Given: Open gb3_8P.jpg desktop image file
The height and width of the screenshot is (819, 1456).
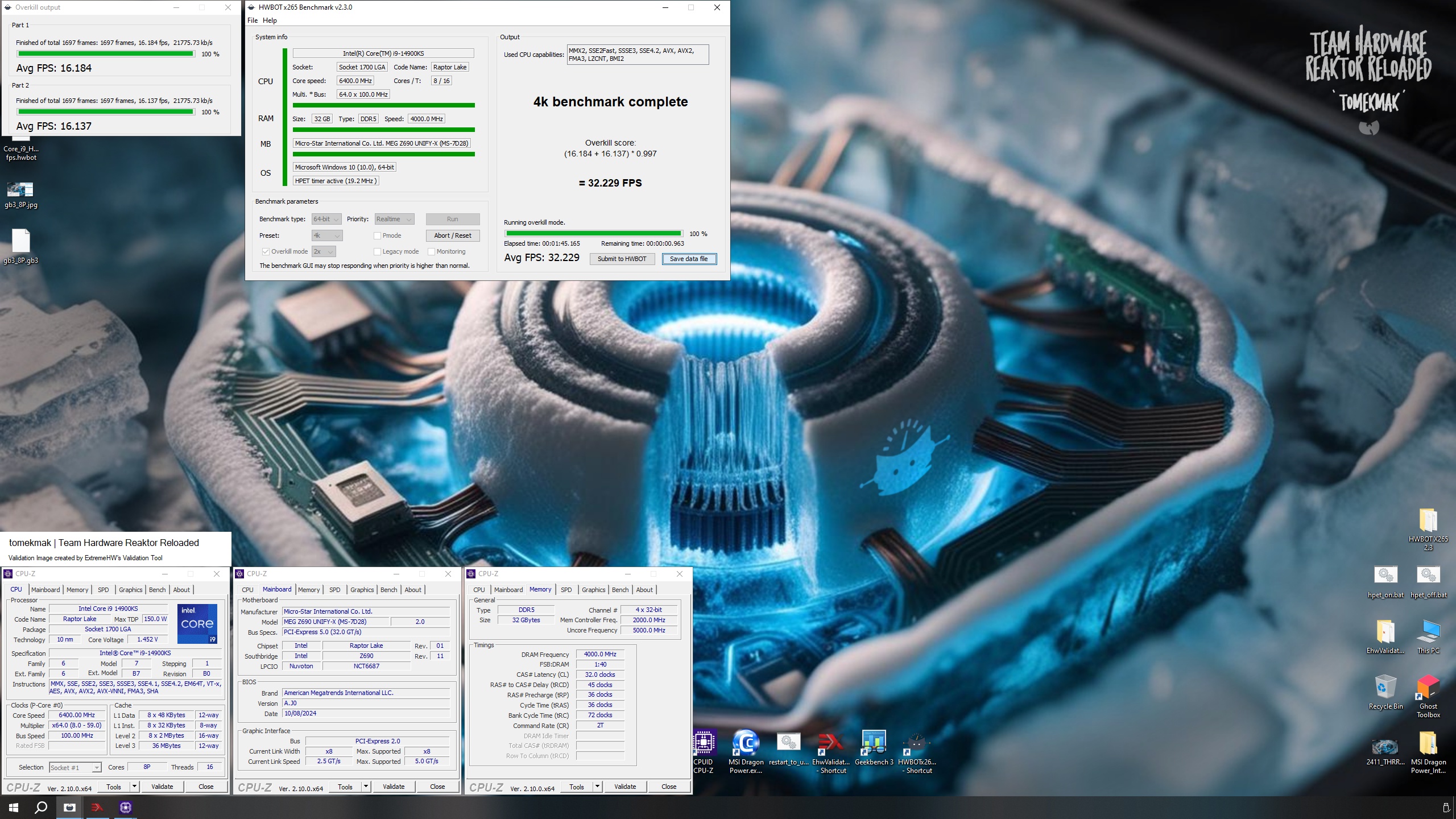Looking at the screenshot, I should click(21, 195).
